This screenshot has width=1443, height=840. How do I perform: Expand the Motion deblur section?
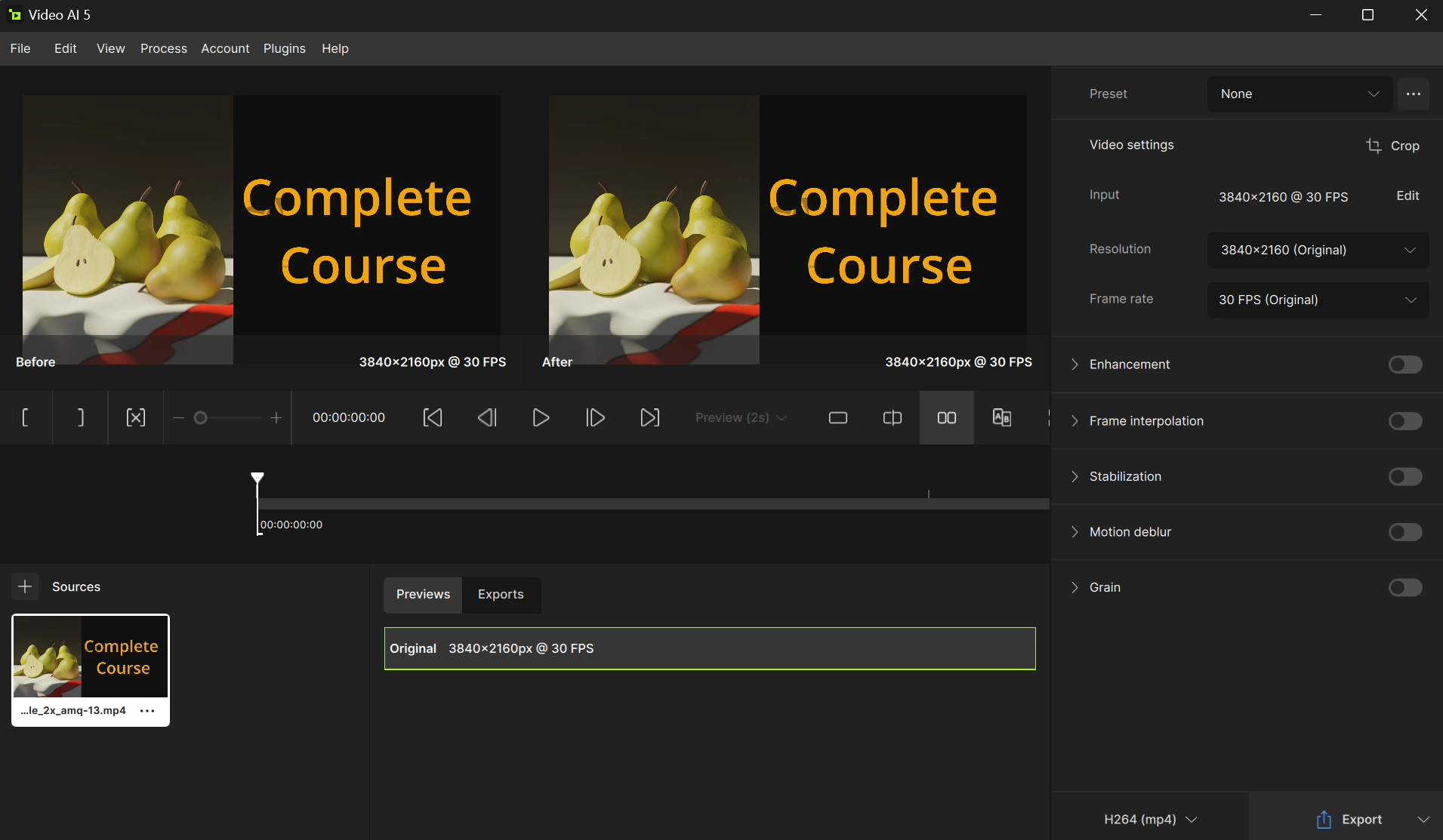[x=1075, y=532]
